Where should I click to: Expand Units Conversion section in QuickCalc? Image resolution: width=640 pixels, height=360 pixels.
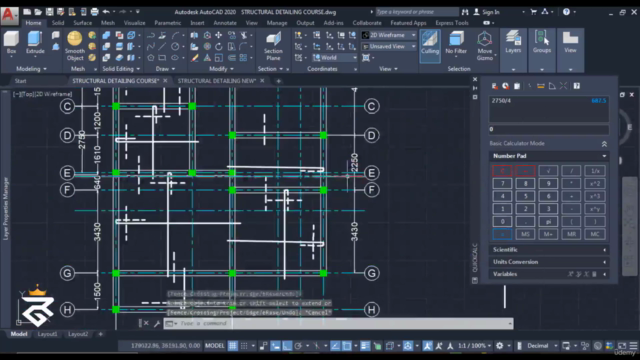click(x=549, y=262)
